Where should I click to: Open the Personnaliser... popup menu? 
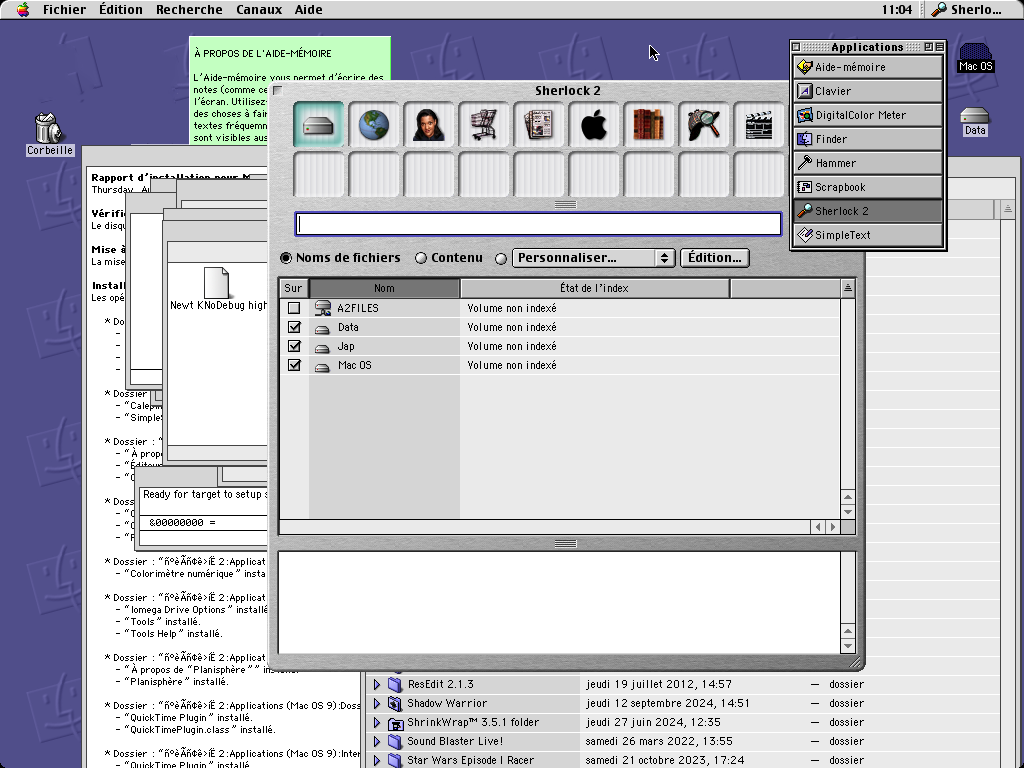coord(594,258)
